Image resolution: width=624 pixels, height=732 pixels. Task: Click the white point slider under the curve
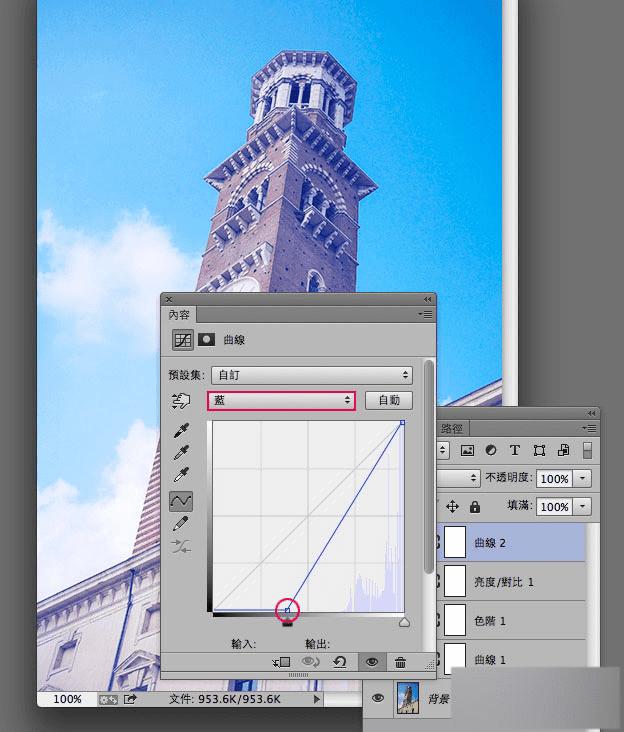pos(404,622)
